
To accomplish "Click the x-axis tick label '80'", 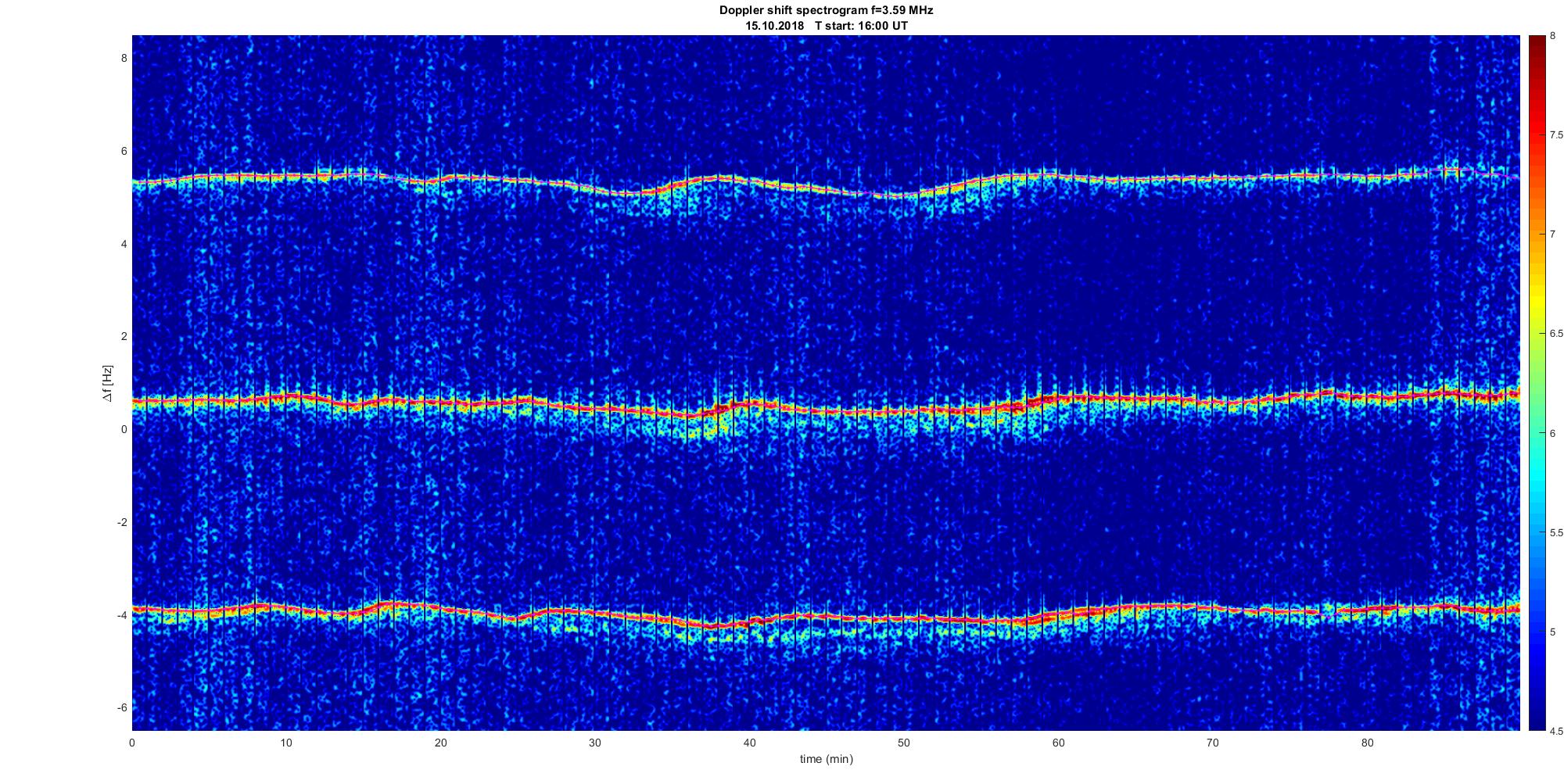I will (x=1366, y=743).
